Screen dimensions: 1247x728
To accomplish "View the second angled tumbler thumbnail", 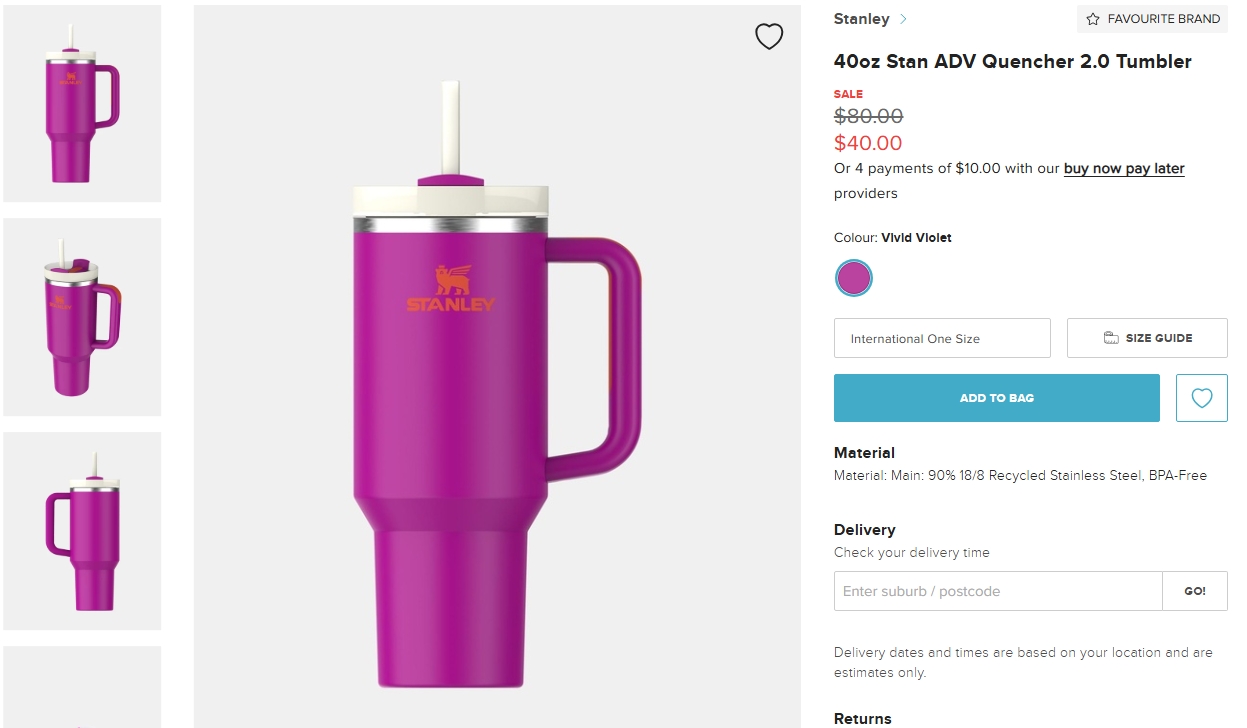I will pos(82,317).
